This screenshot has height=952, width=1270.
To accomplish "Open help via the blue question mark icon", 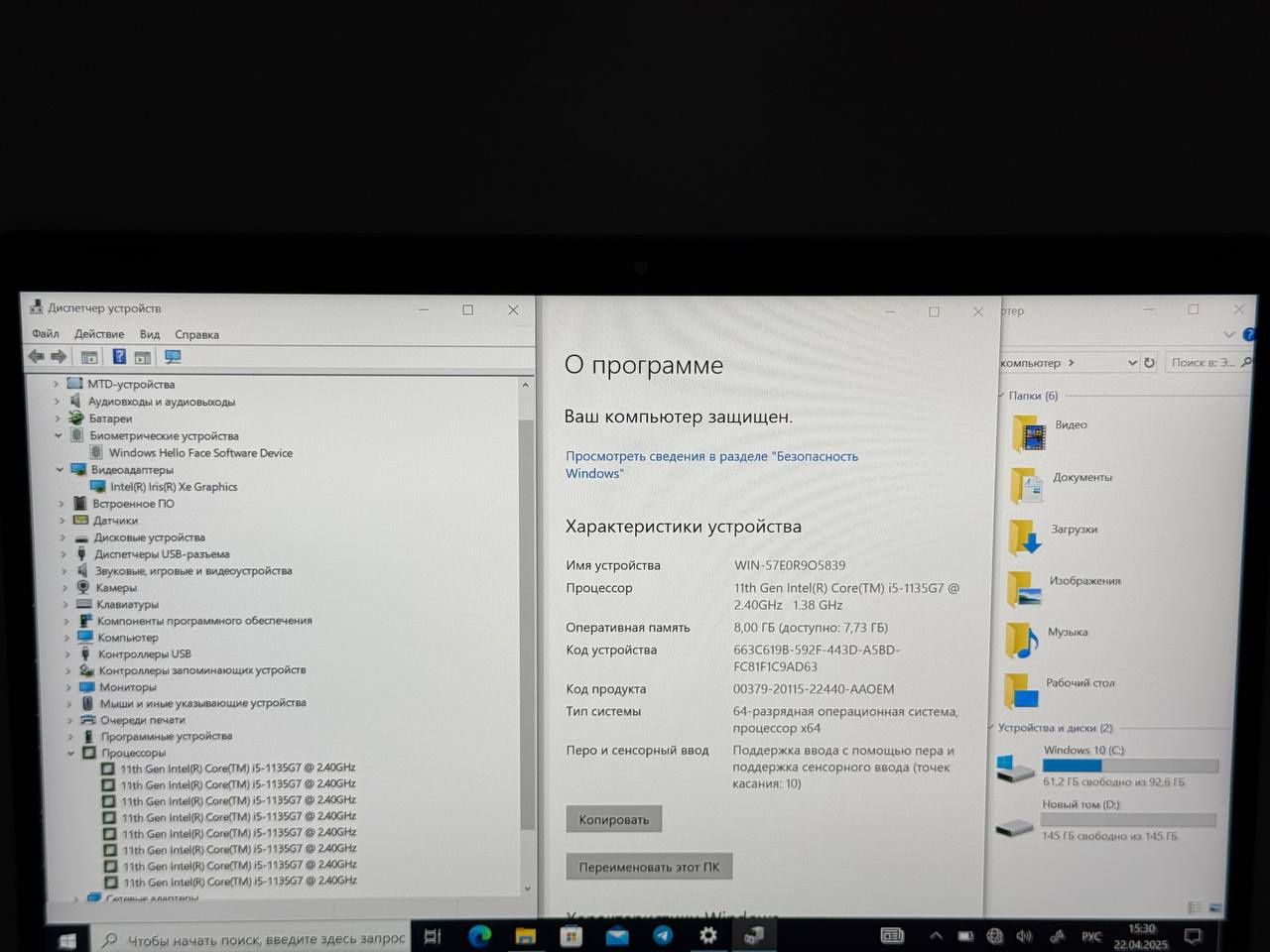I will tap(119, 357).
